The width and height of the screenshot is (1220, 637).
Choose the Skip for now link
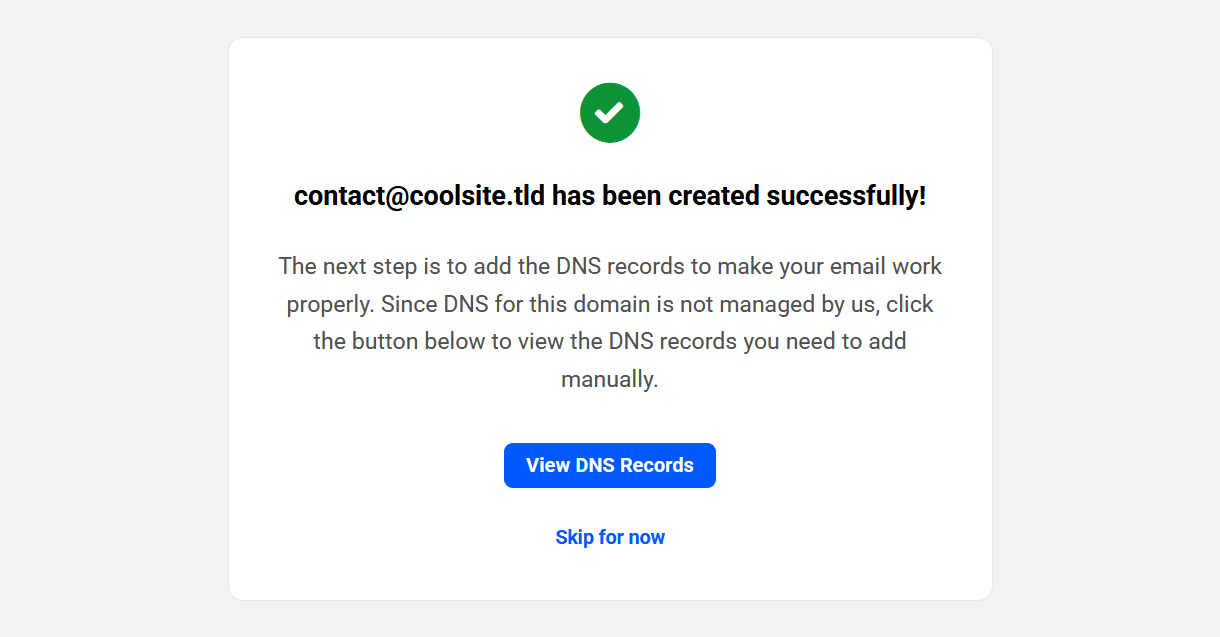click(610, 538)
